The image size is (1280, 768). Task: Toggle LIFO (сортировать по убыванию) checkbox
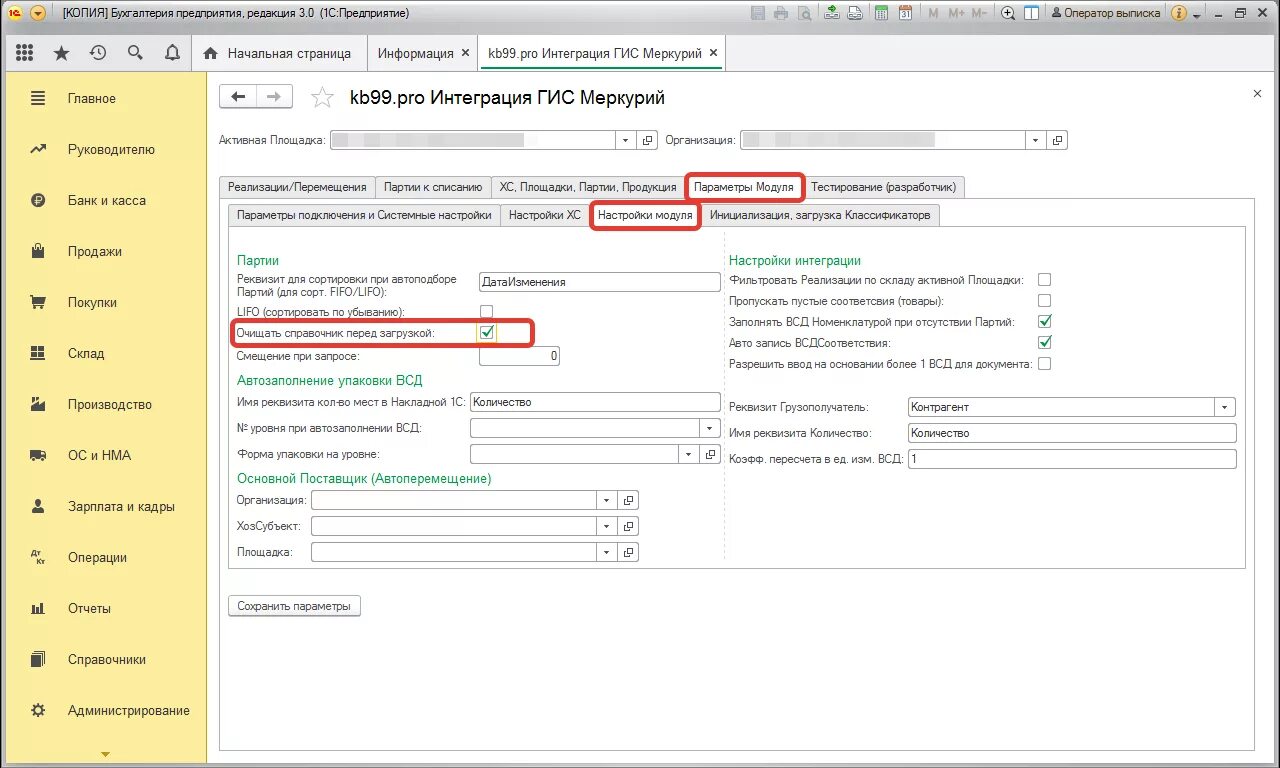click(x=486, y=311)
